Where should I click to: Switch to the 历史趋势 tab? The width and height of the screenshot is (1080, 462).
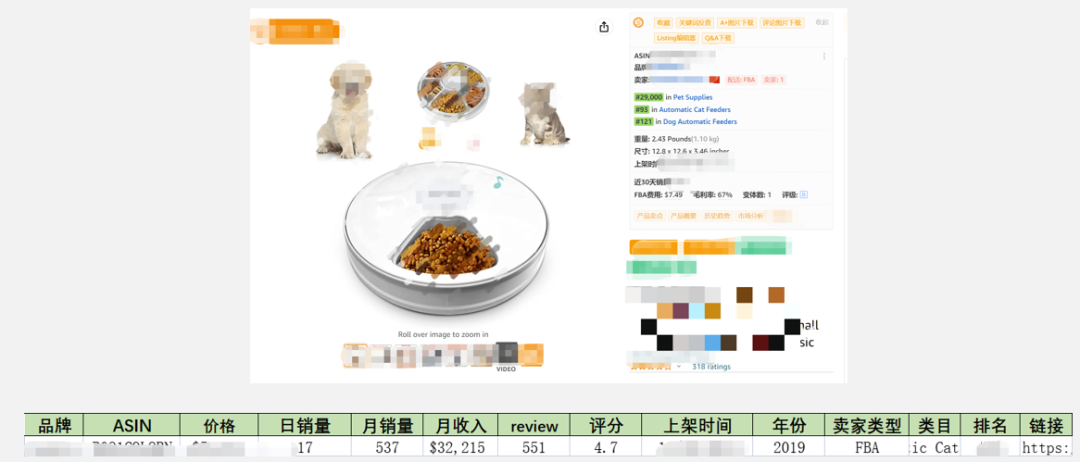[x=716, y=216]
